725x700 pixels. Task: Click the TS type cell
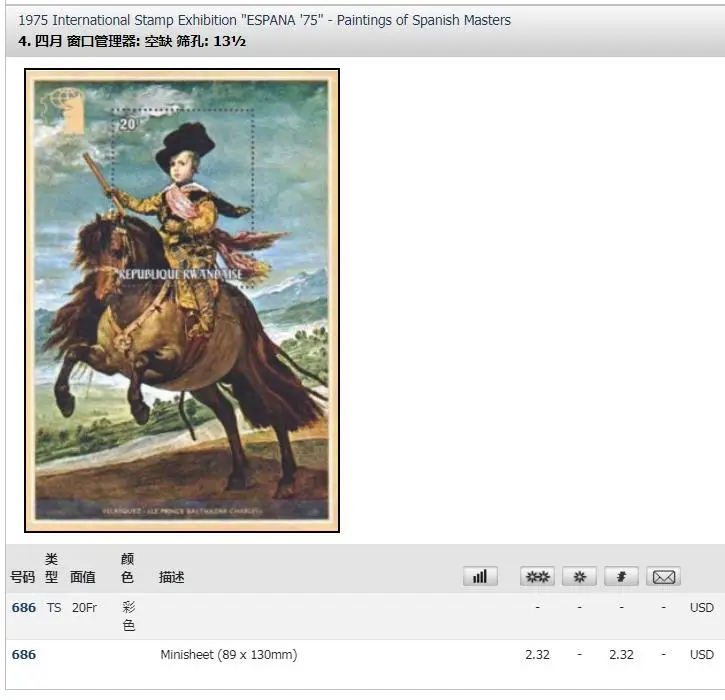click(x=54, y=607)
